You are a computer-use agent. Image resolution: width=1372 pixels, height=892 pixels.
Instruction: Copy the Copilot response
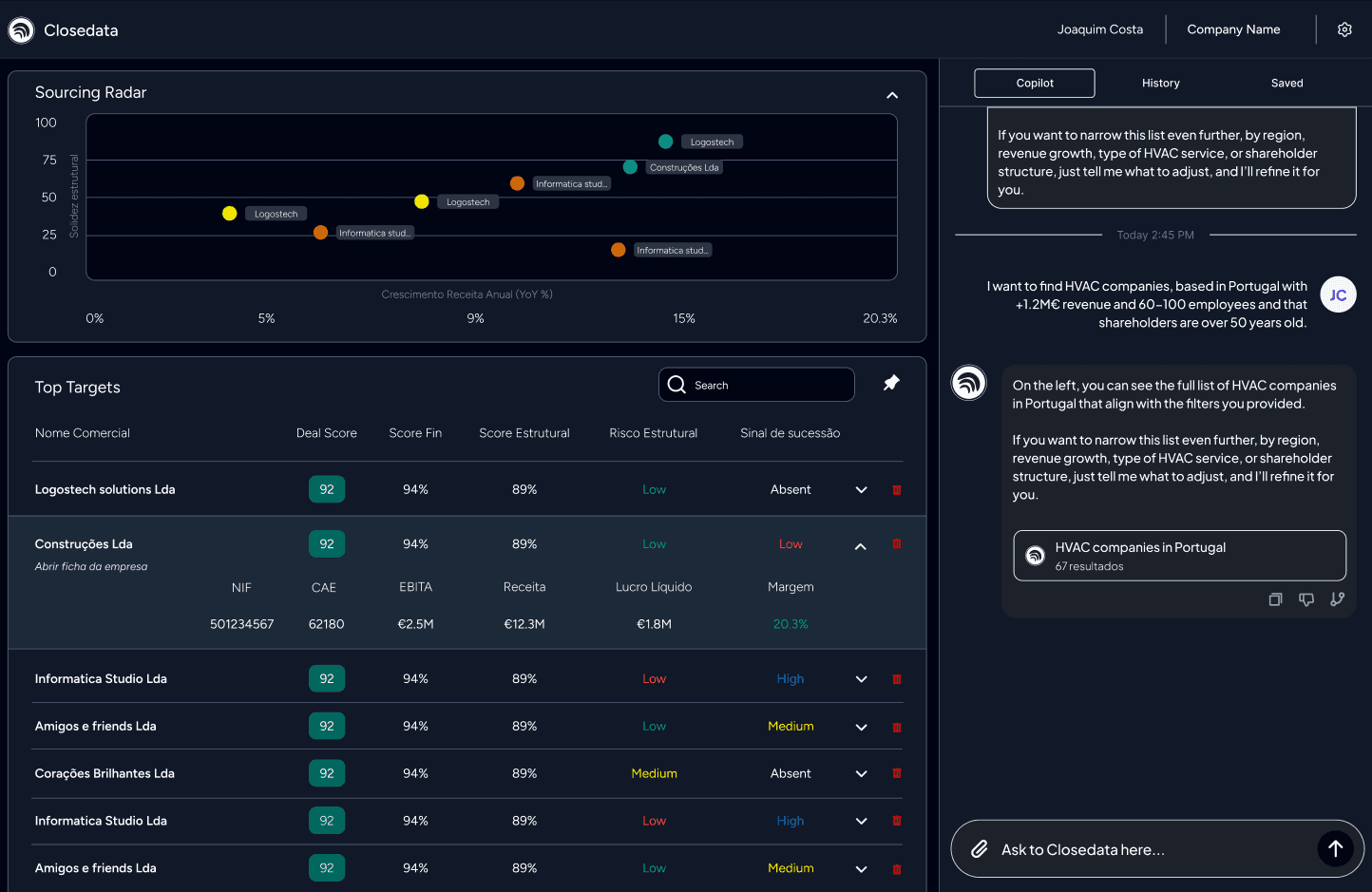click(x=1275, y=599)
